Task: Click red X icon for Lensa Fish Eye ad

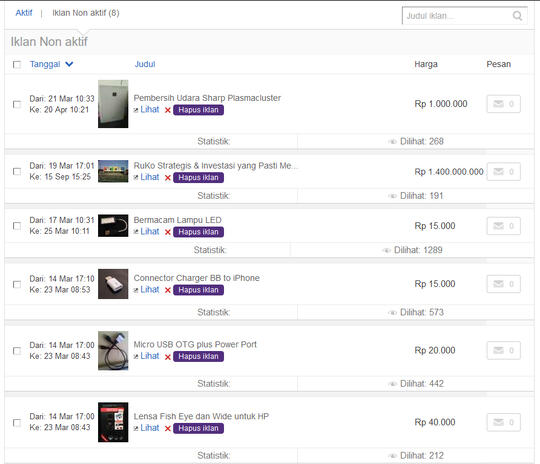Action: 168,428
